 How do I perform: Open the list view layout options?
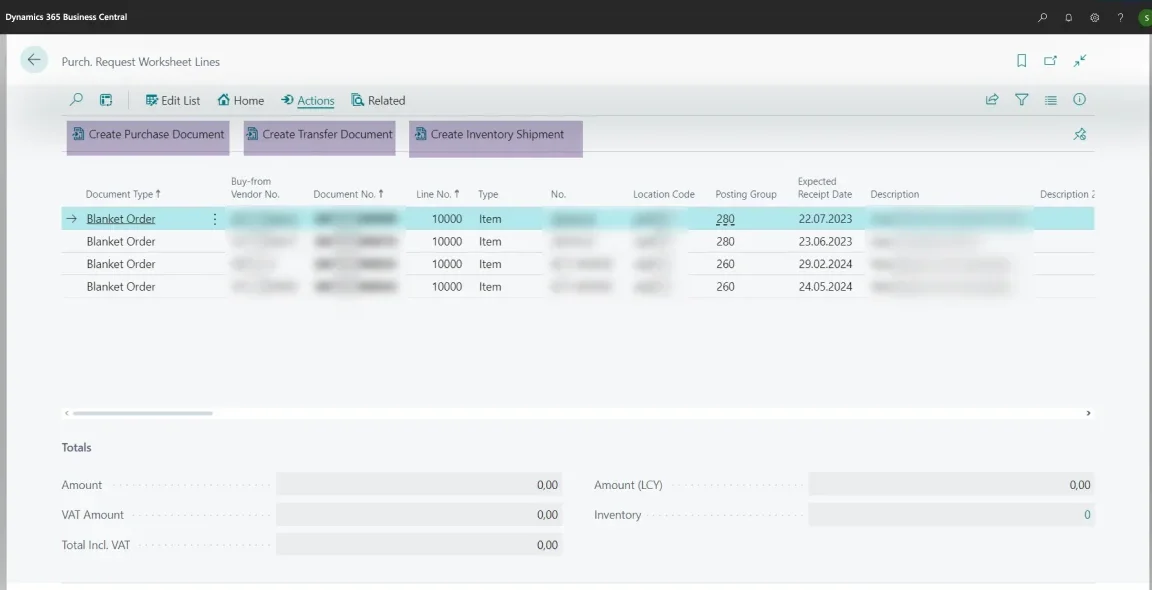[1050, 100]
